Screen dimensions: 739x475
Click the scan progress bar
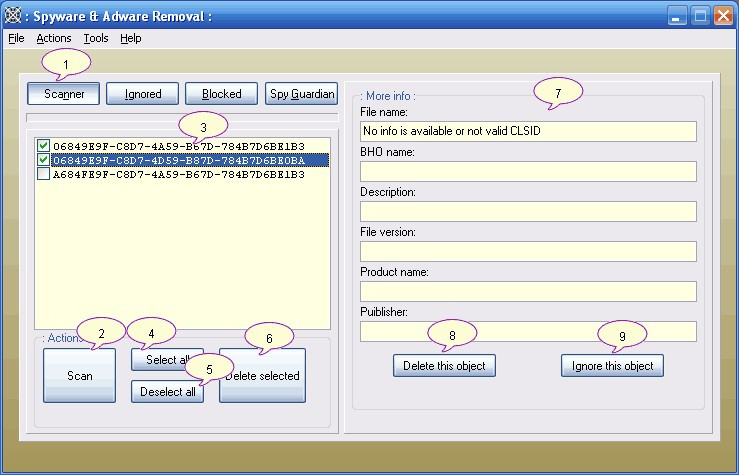click(182, 117)
